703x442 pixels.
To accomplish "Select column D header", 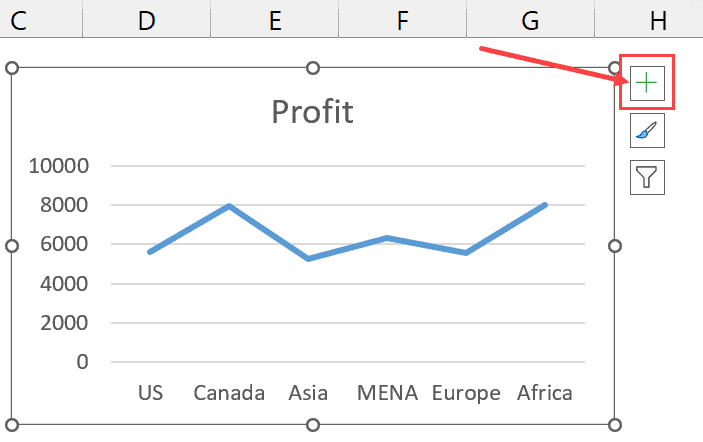I will click(x=147, y=21).
